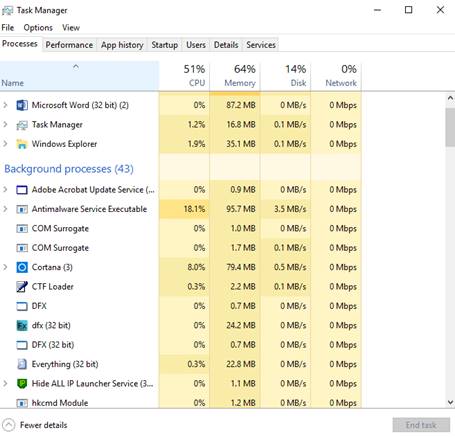
Task: Click the 1.9% Windows Explorer CPU value
Action: pos(196,144)
